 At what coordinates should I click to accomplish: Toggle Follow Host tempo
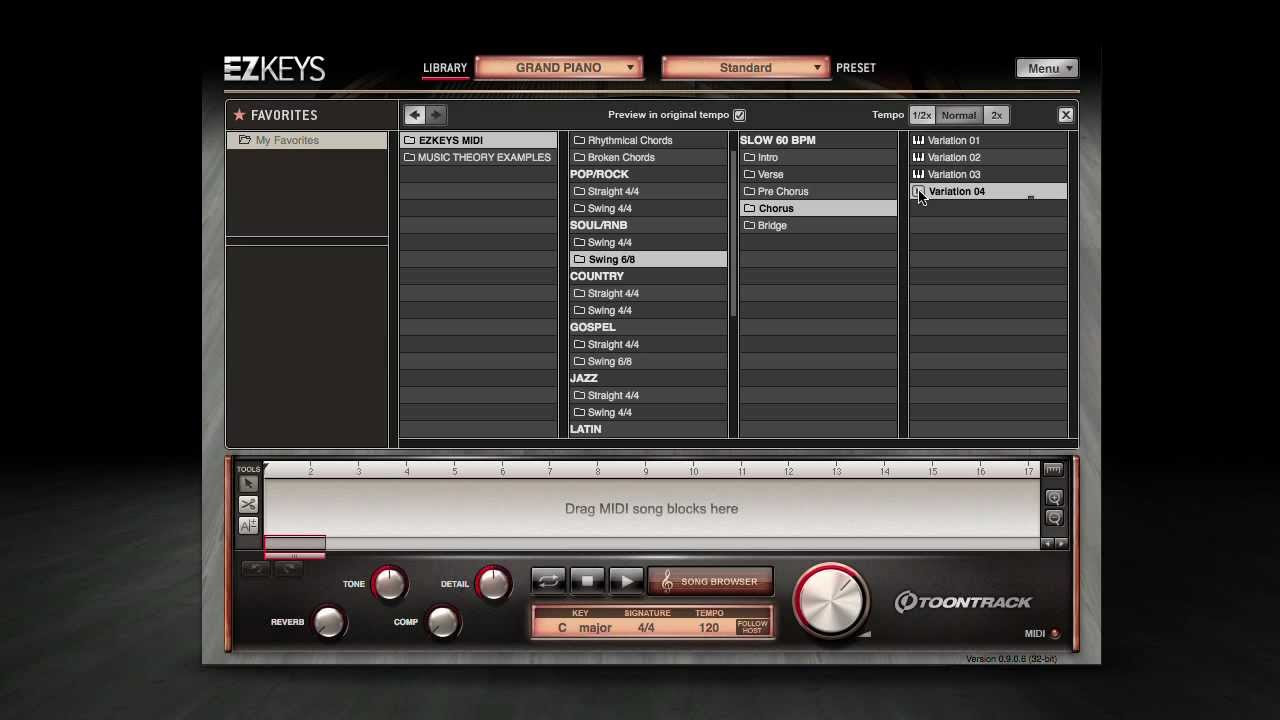pos(752,627)
